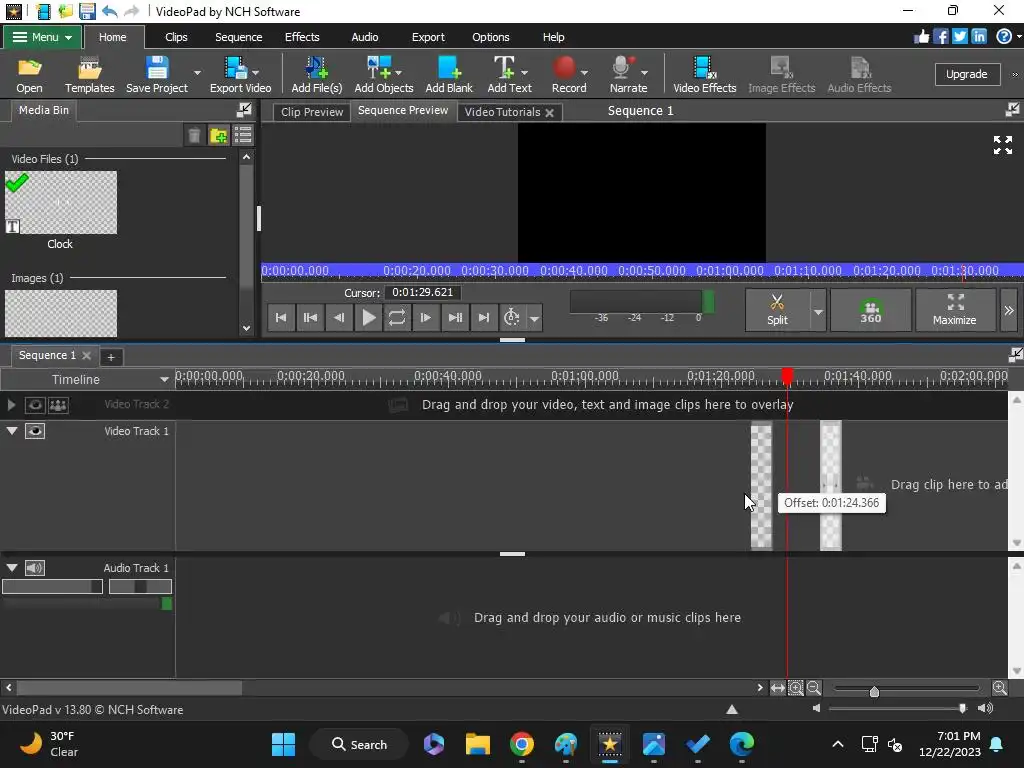The height and width of the screenshot is (768, 1024).
Task: Toggle loop playback
Action: click(396, 318)
